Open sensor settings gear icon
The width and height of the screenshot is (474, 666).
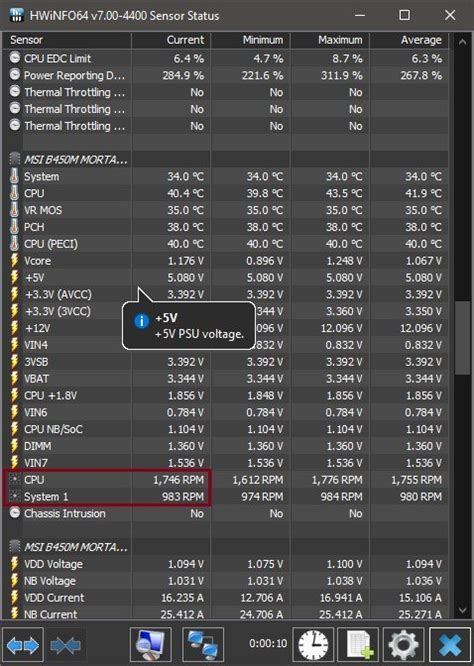[x=403, y=645]
